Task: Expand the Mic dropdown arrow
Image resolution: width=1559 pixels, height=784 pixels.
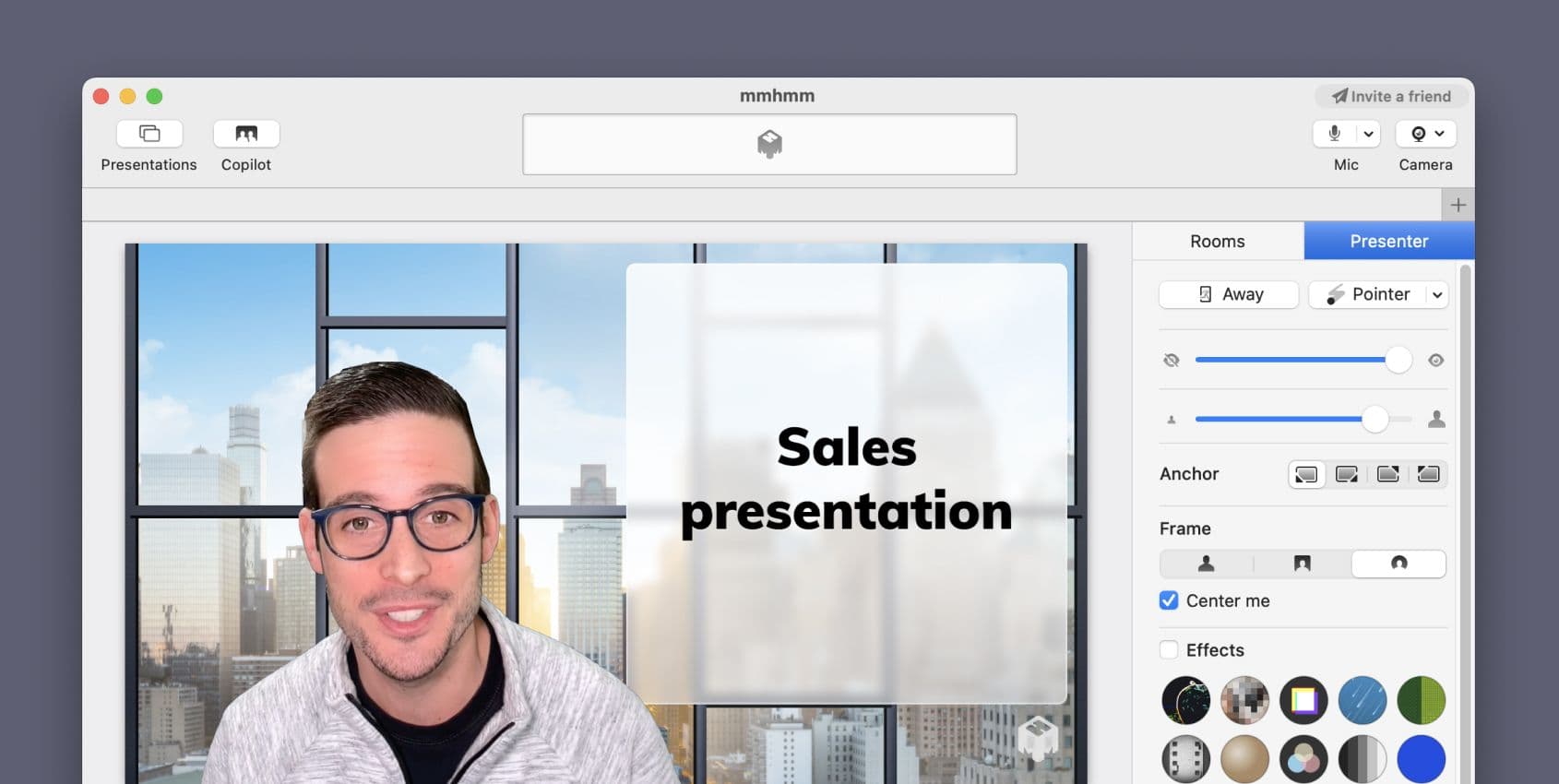Action: click(x=1368, y=134)
